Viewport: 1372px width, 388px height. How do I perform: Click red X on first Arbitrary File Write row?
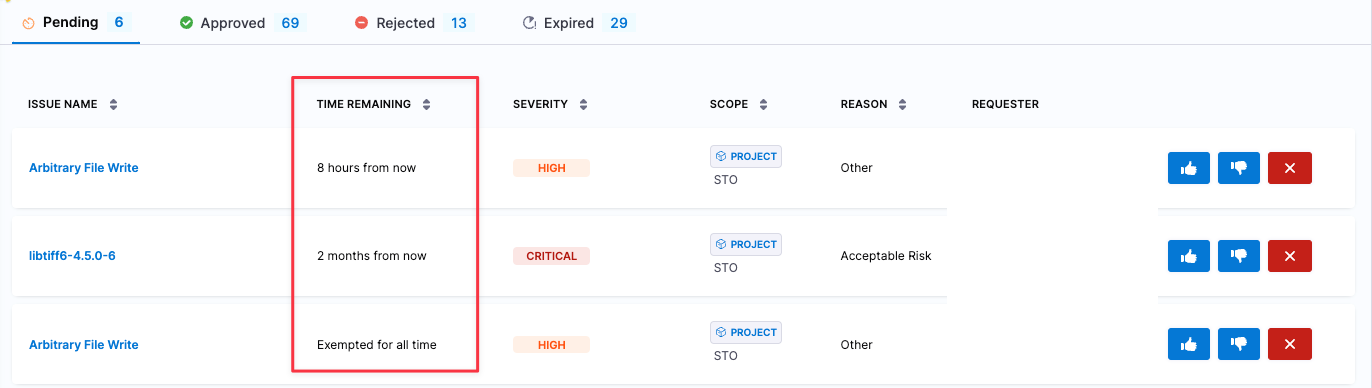(1290, 168)
